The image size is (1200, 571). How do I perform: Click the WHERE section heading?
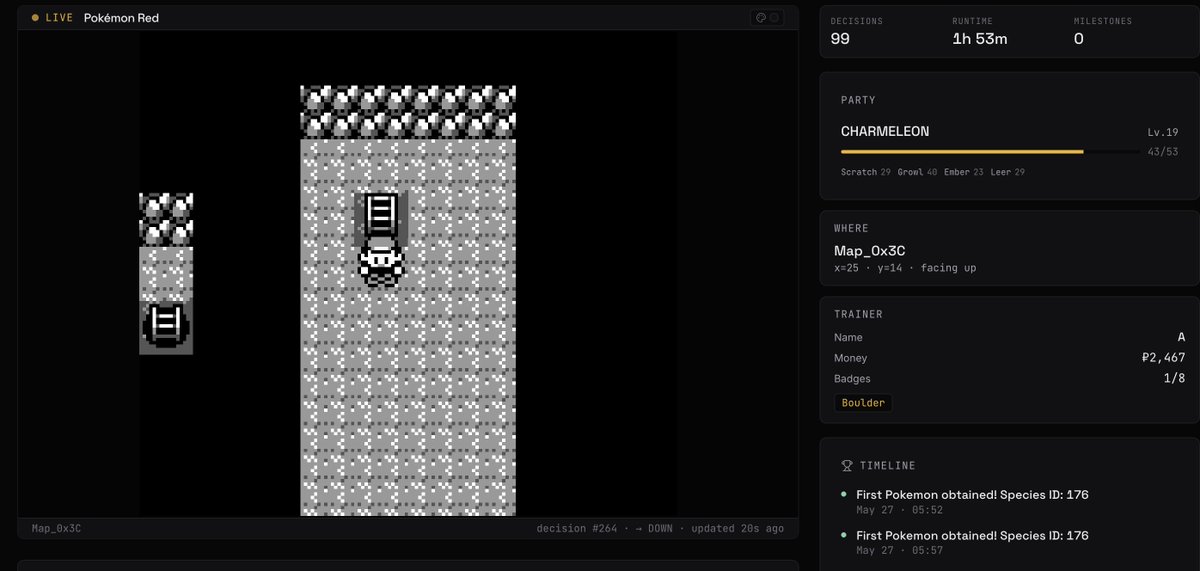pyautogui.click(x=851, y=228)
